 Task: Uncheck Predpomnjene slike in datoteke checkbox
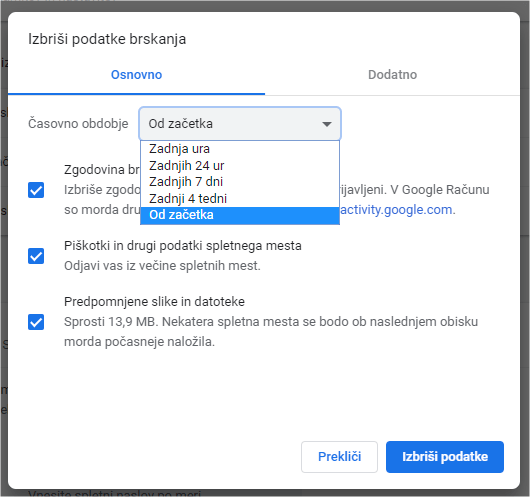click(36, 322)
